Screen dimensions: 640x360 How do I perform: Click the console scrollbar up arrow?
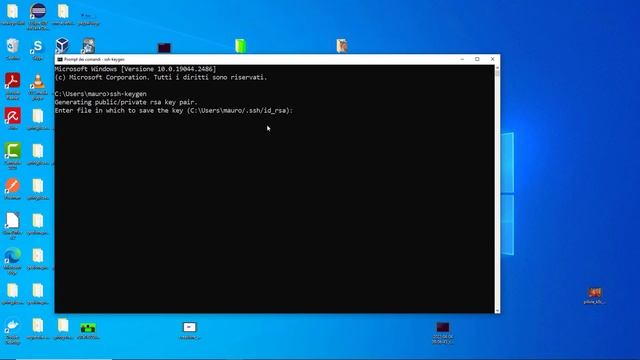pyautogui.click(x=497, y=68)
